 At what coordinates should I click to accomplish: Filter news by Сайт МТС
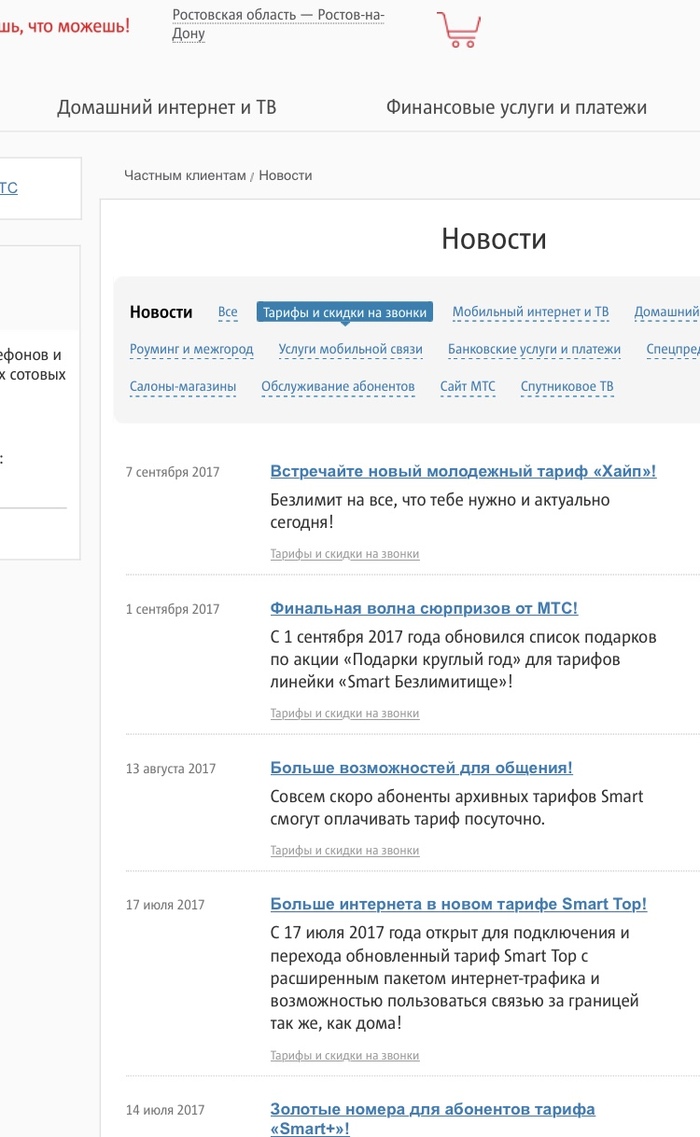click(x=467, y=386)
